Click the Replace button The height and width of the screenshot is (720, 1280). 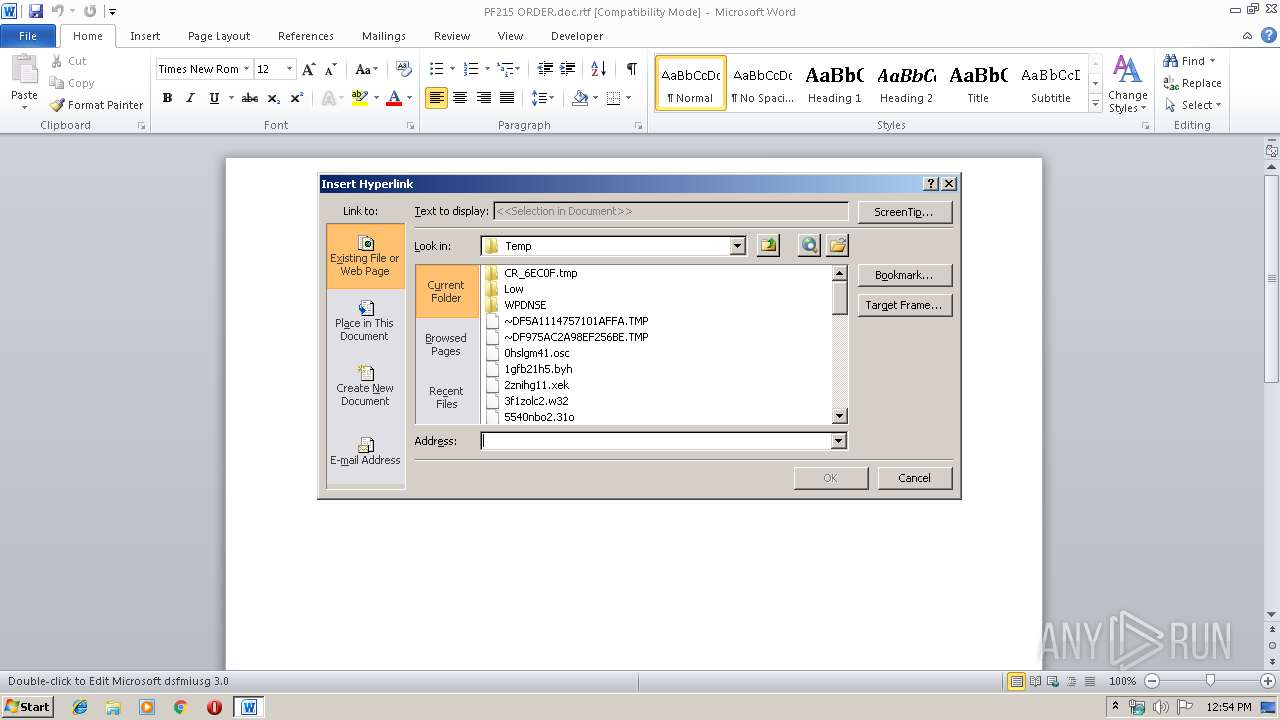pos(1192,83)
